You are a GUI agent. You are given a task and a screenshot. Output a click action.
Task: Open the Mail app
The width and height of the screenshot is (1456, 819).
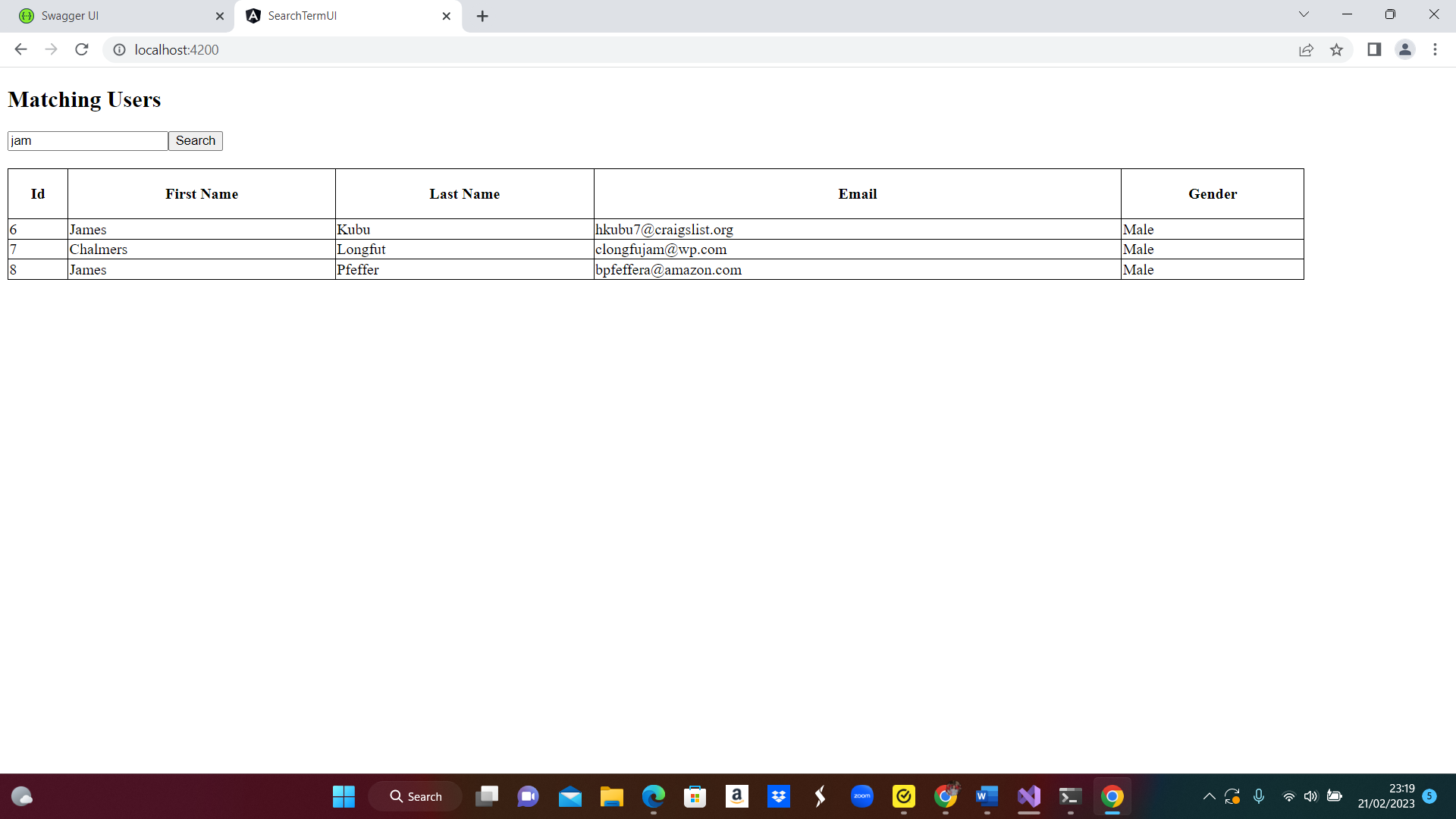570,796
